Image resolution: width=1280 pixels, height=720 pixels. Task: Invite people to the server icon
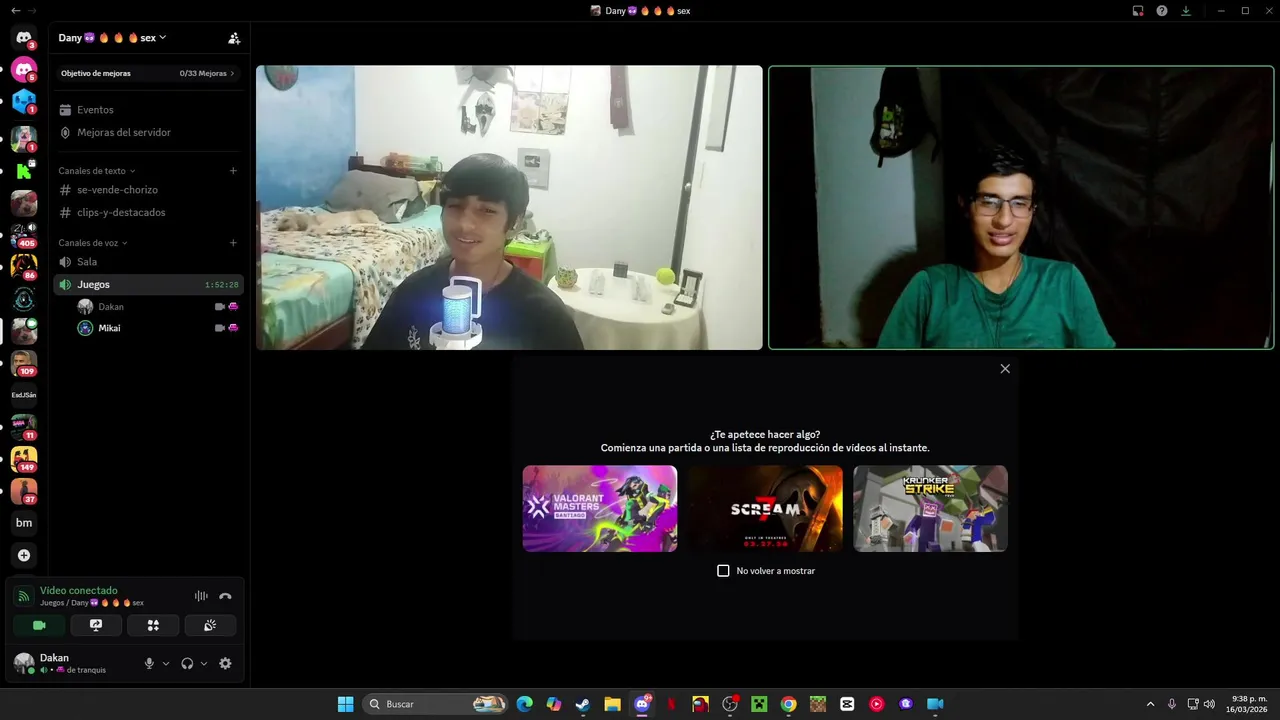coord(234,38)
